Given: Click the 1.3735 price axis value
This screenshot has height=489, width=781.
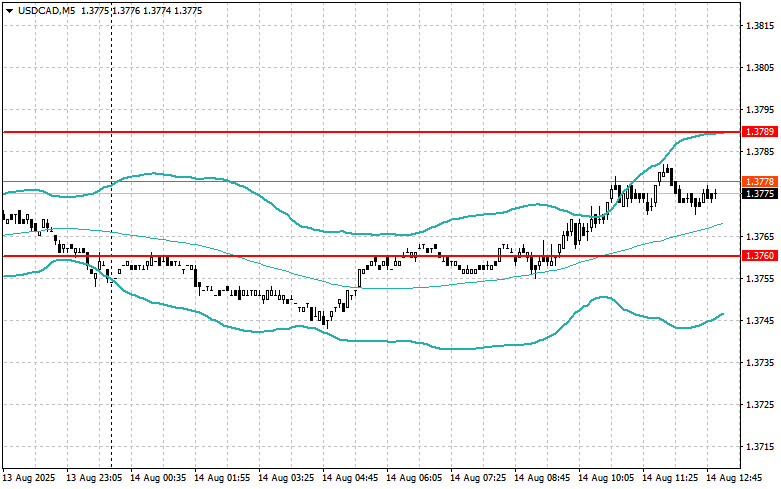Looking at the screenshot, I should point(761,363).
